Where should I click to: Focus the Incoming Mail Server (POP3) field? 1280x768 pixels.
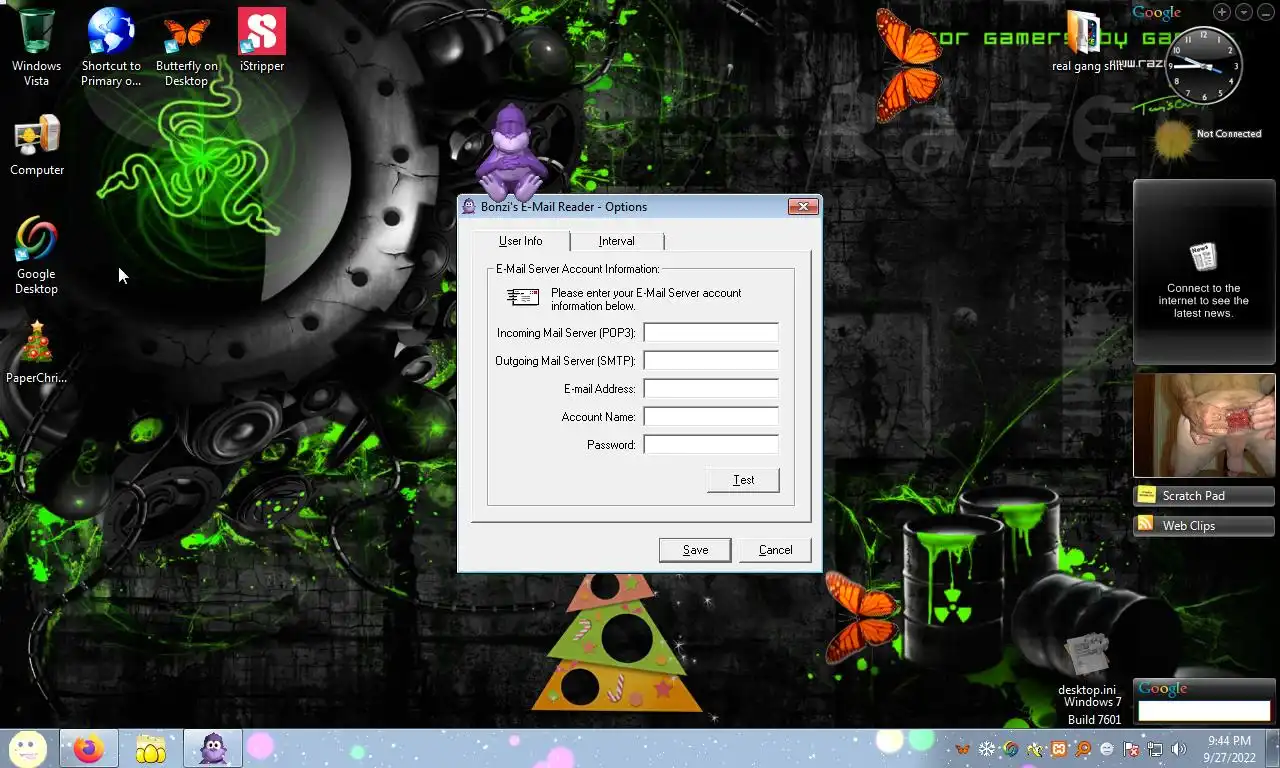[x=711, y=333]
